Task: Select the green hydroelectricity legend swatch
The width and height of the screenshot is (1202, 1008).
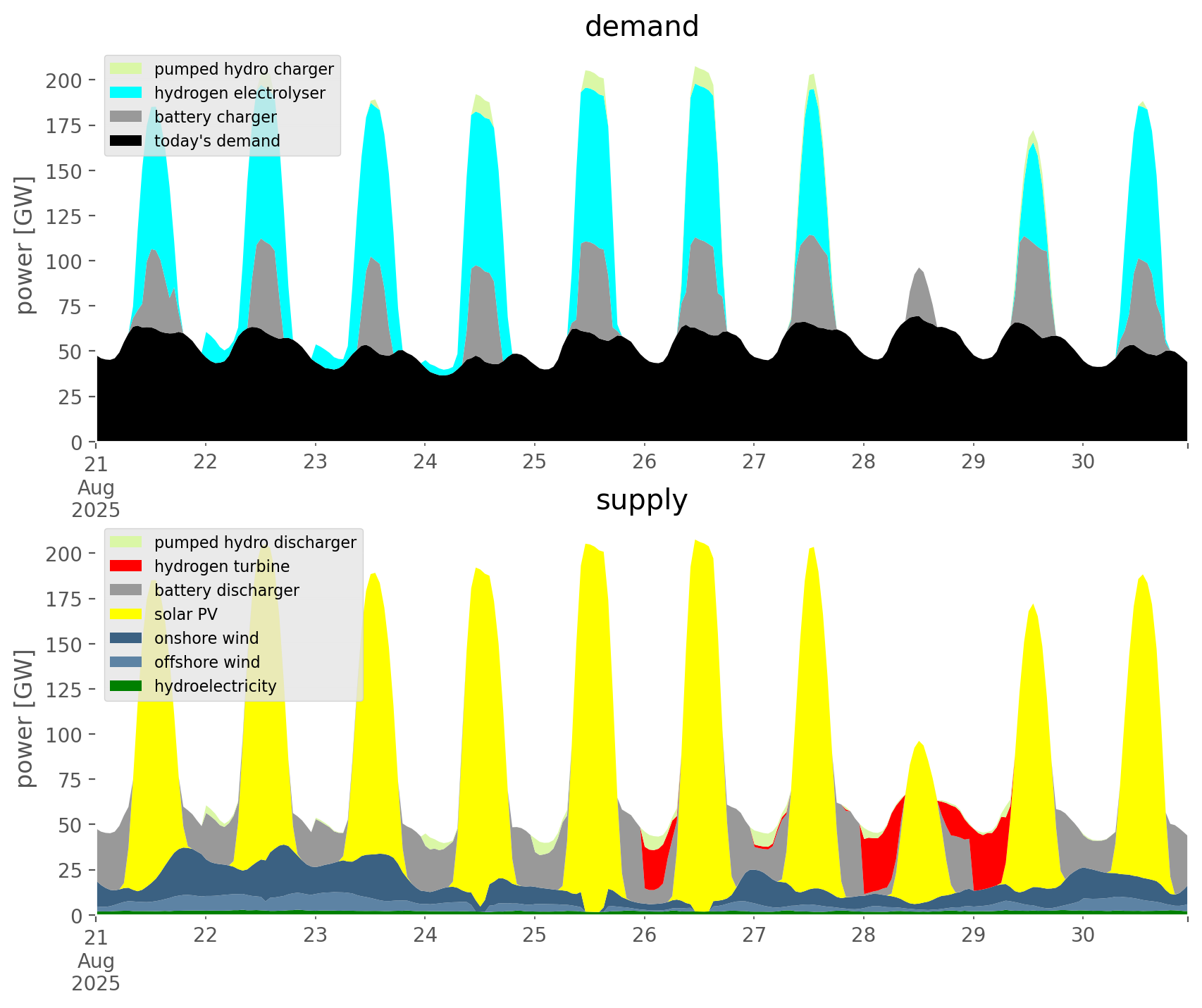Action: (x=127, y=686)
